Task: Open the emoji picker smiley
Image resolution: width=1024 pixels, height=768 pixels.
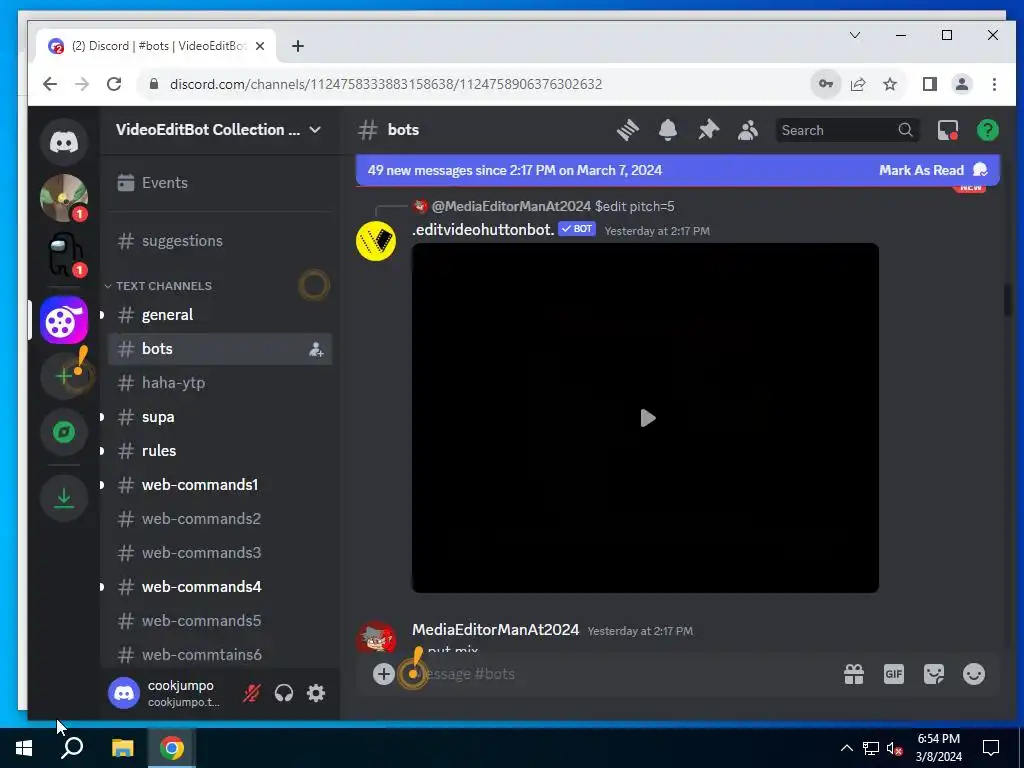Action: 974,674
